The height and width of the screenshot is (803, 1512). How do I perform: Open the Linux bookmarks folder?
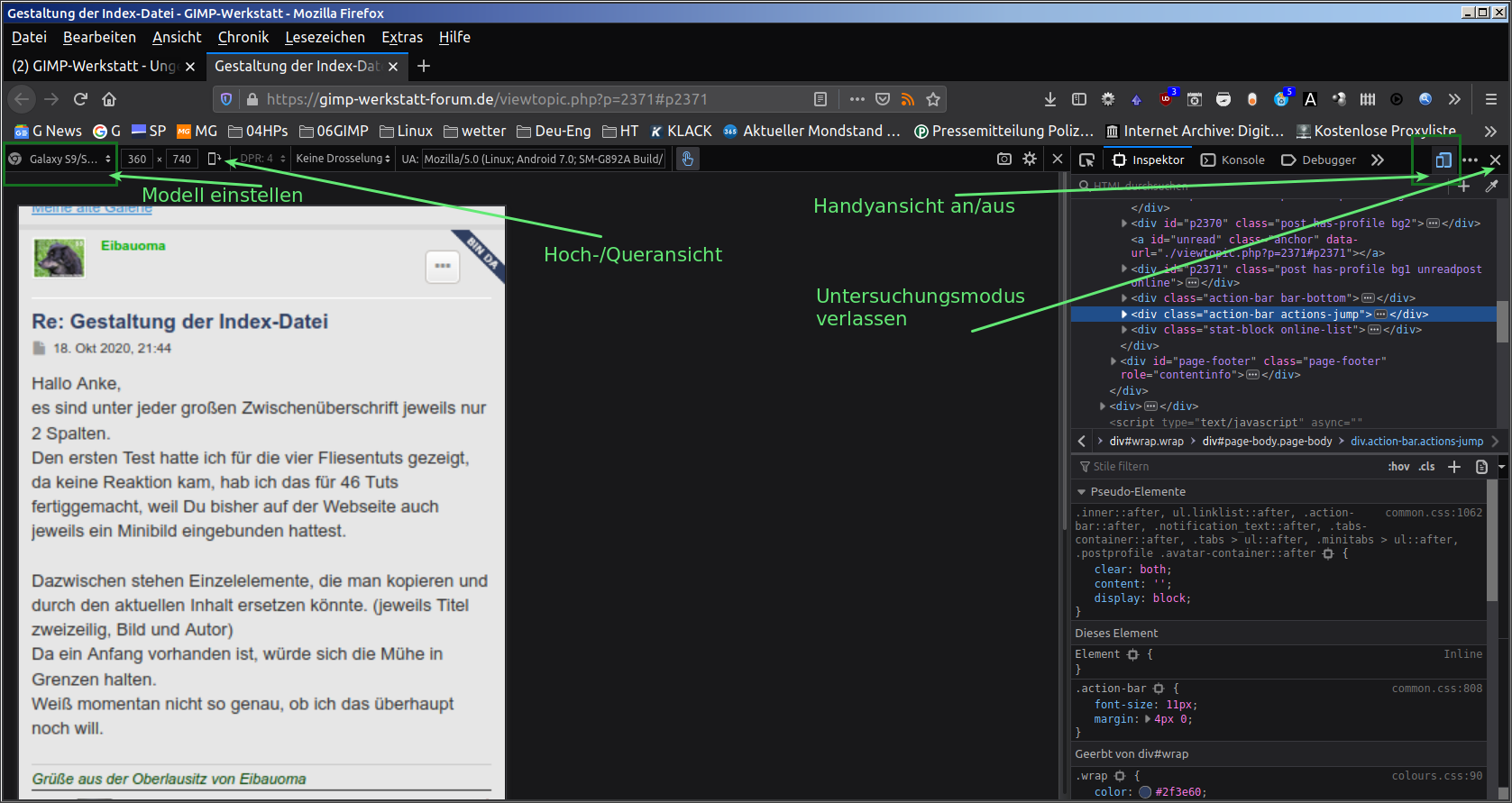coord(406,131)
